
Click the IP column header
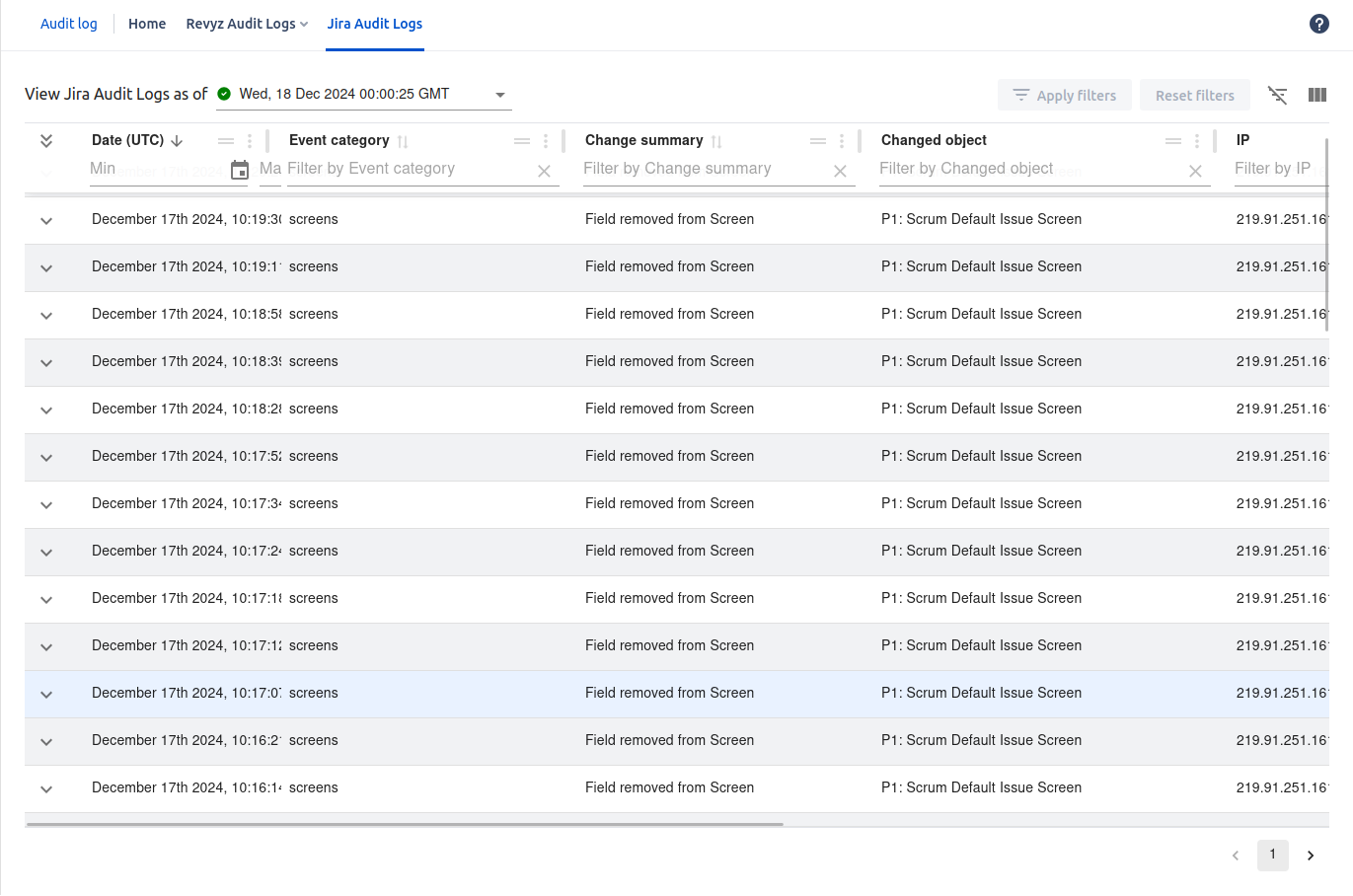point(1242,140)
